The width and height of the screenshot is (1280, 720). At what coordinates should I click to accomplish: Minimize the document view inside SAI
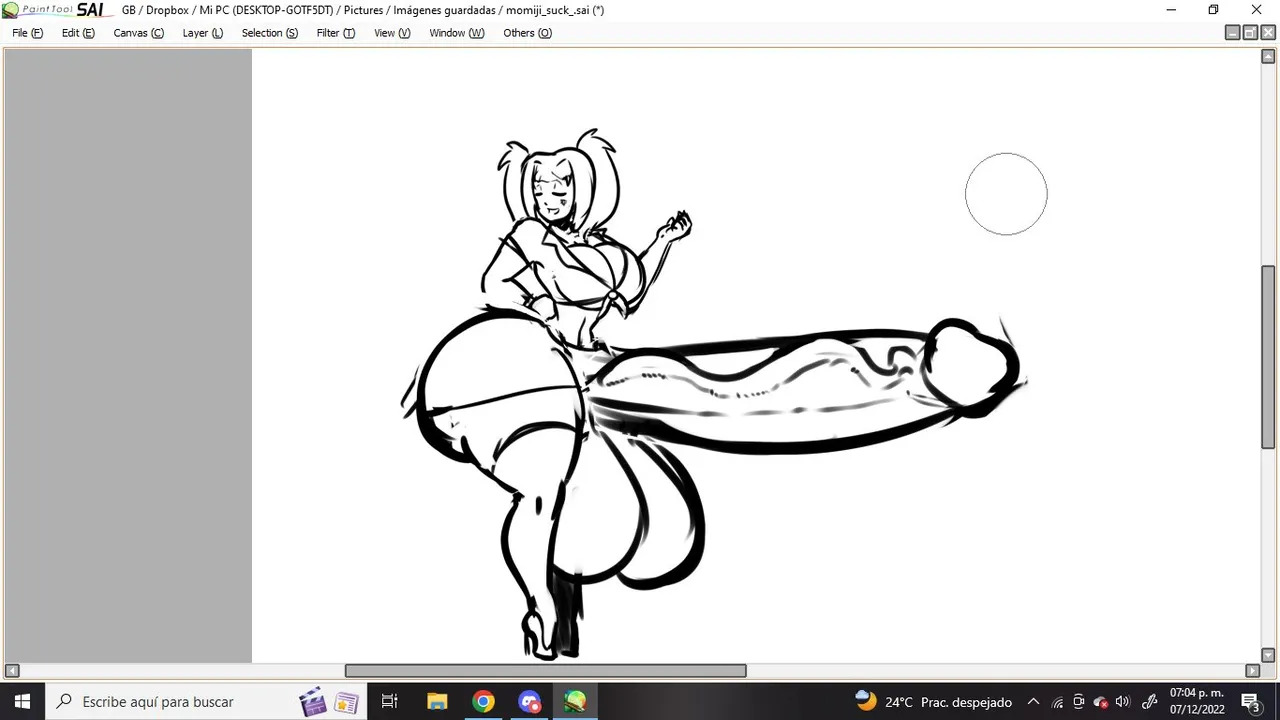coord(1232,33)
